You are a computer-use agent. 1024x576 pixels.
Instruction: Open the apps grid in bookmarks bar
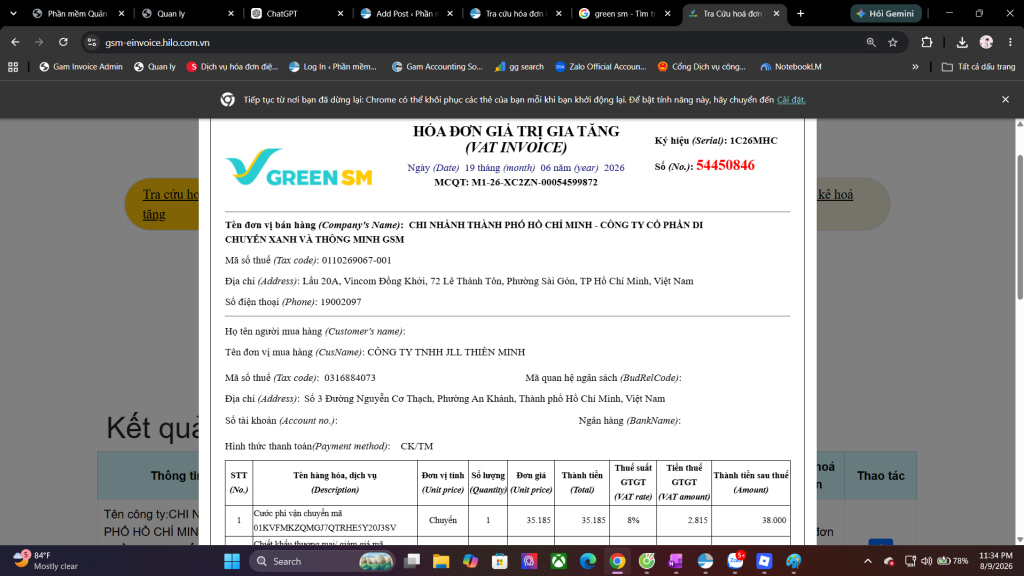13,67
